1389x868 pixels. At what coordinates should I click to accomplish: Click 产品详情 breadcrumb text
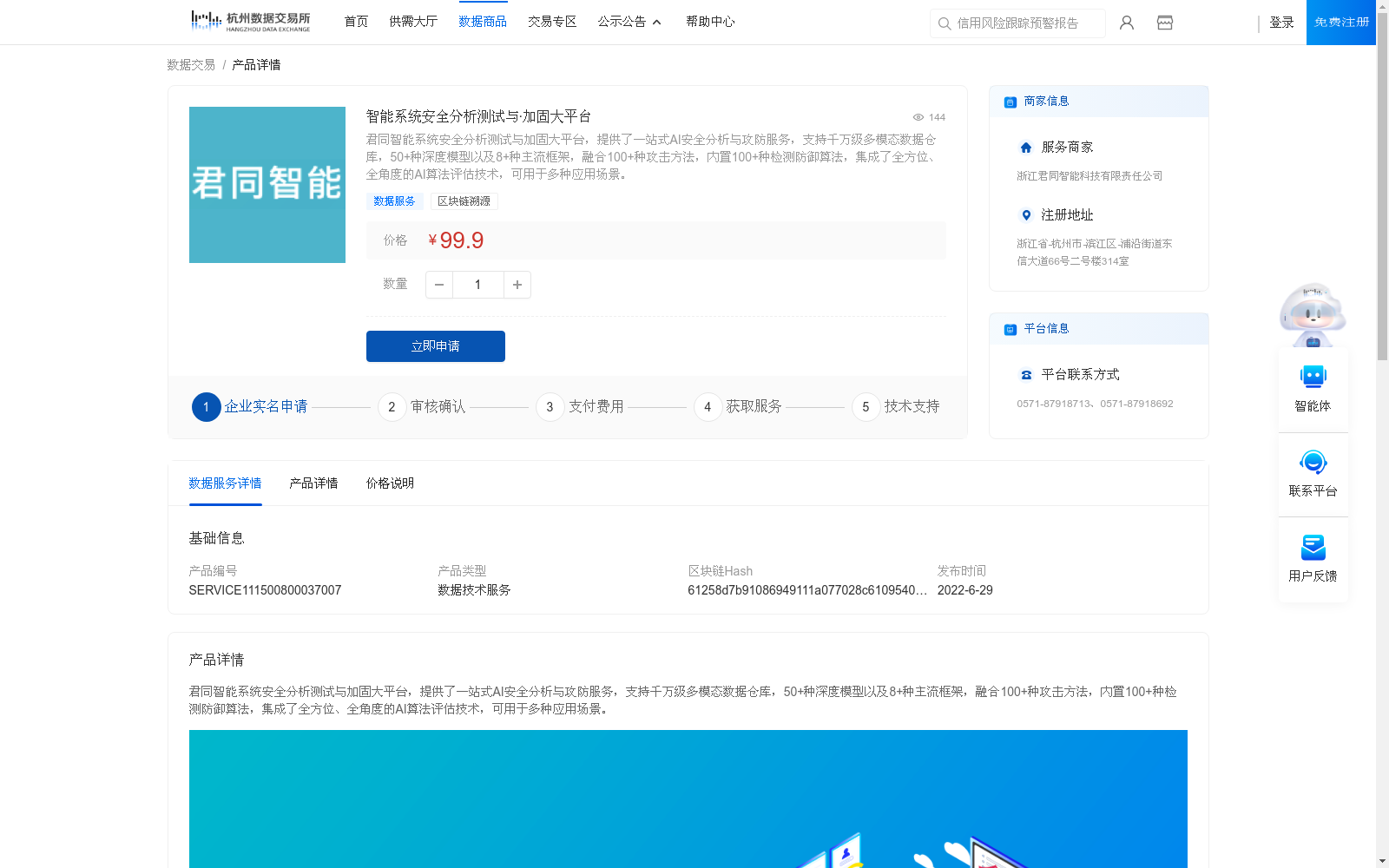point(256,65)
